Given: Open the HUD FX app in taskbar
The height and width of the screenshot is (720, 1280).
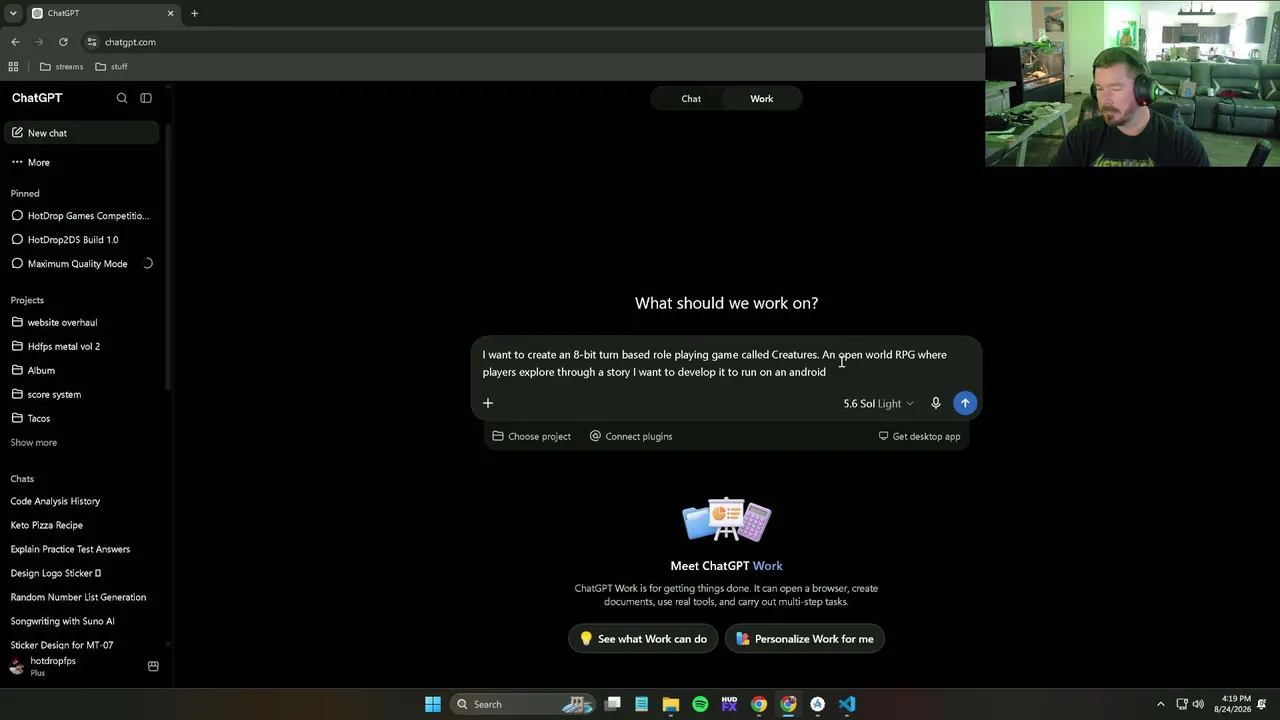Looking at the screenshot, I should tap(729, 704).
